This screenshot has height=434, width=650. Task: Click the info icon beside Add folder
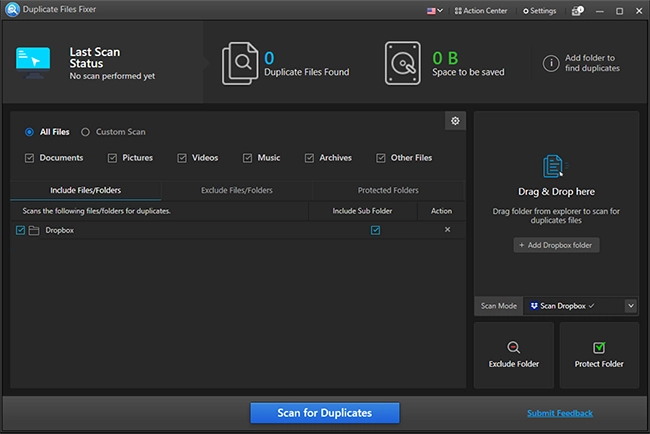551,63
